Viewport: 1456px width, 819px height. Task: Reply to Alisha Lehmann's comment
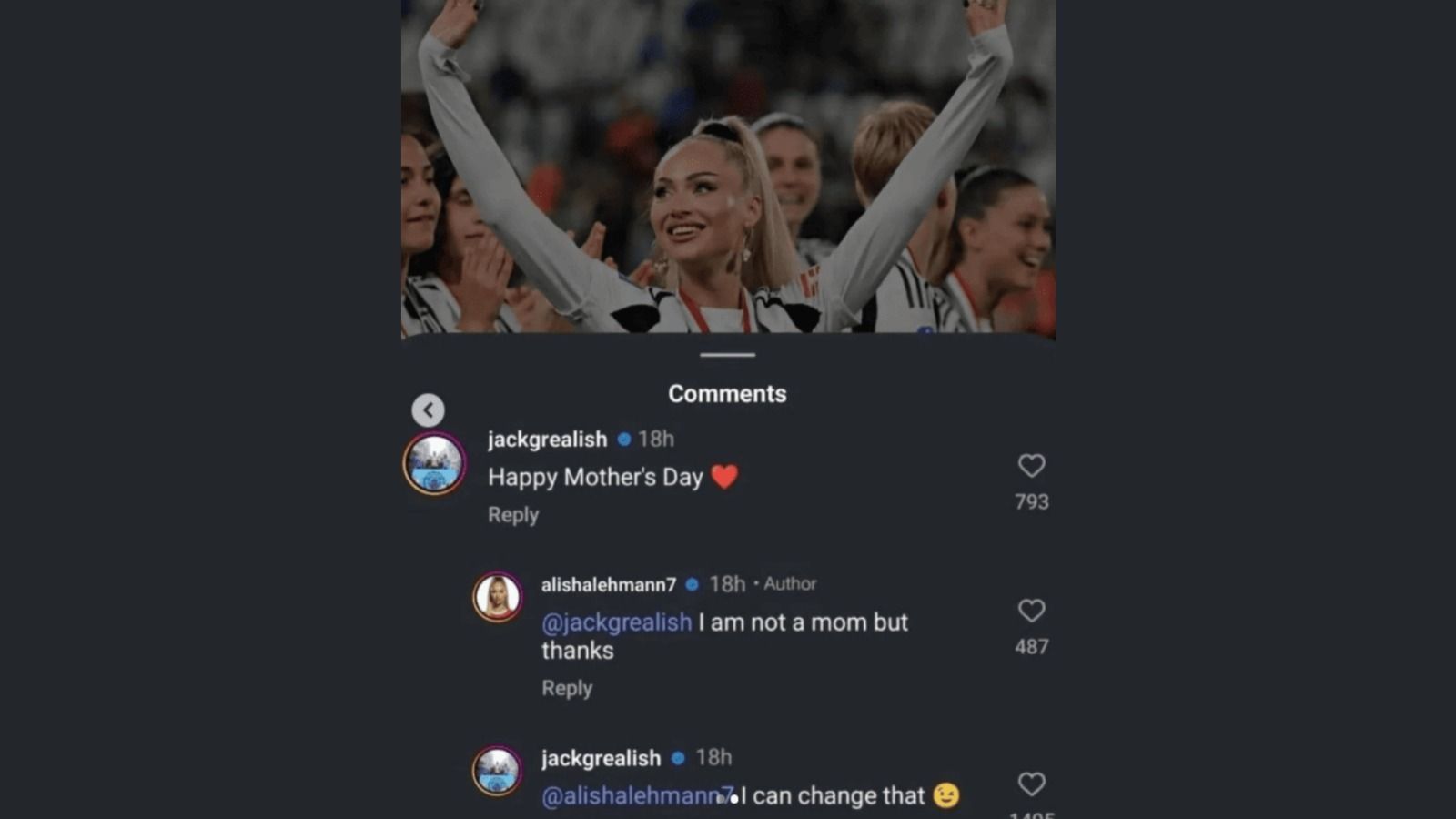click(566, 689)
